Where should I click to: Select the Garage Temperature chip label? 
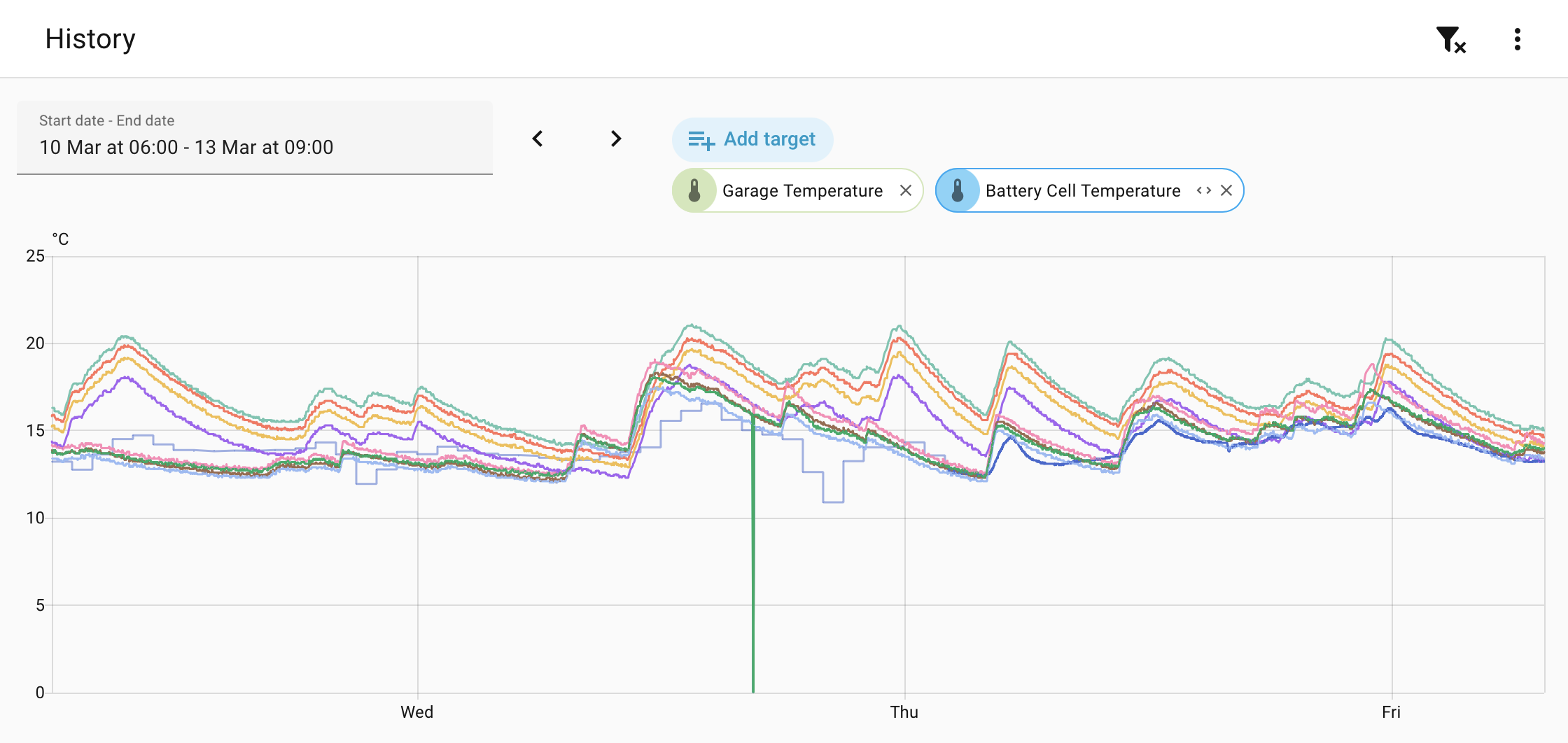802,190
